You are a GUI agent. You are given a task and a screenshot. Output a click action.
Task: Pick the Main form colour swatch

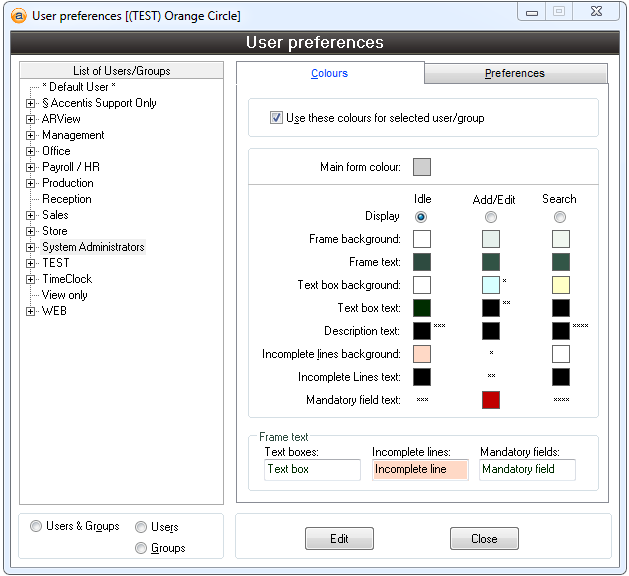pyautogui.click(x=422, y=167)
